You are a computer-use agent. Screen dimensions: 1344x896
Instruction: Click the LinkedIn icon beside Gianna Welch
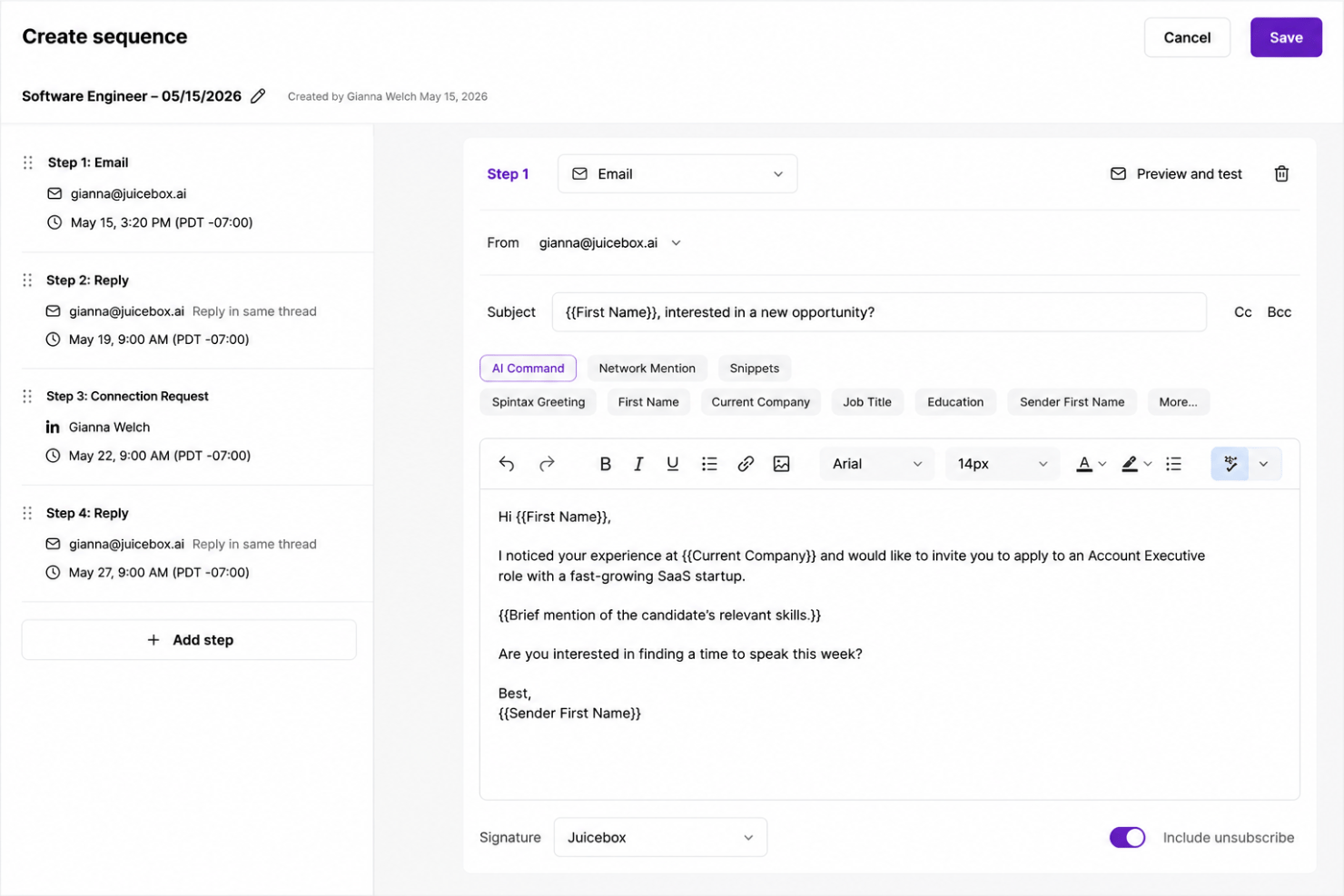53,427
